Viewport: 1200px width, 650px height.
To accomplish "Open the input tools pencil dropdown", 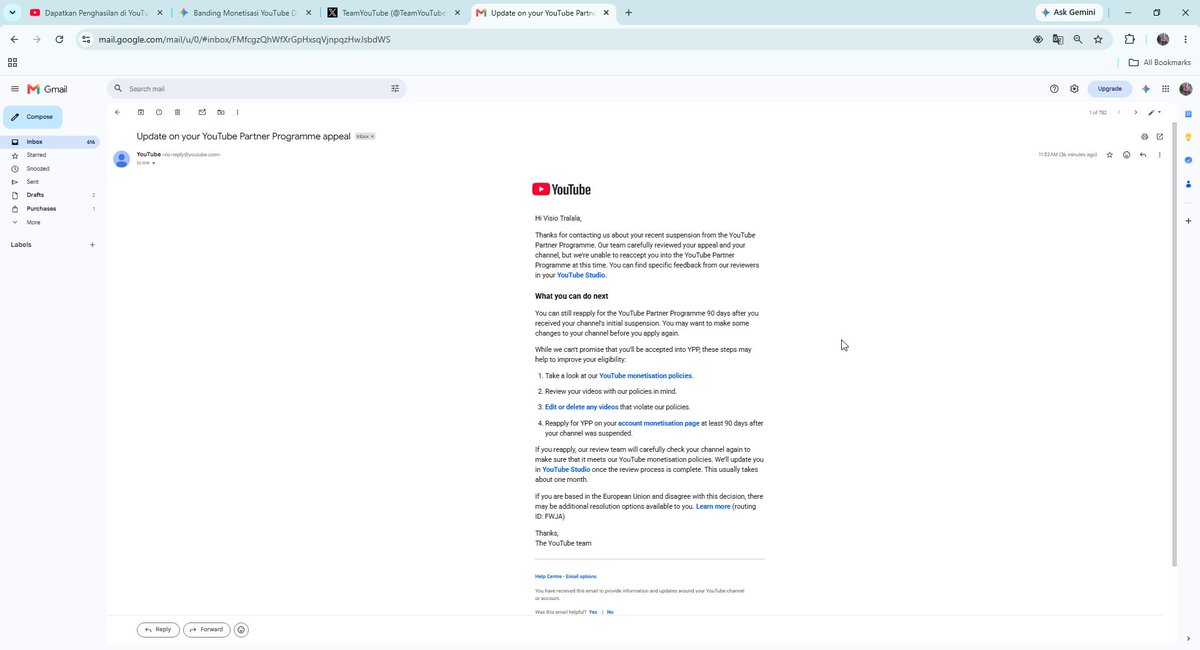I will (x=1154, y=112).
